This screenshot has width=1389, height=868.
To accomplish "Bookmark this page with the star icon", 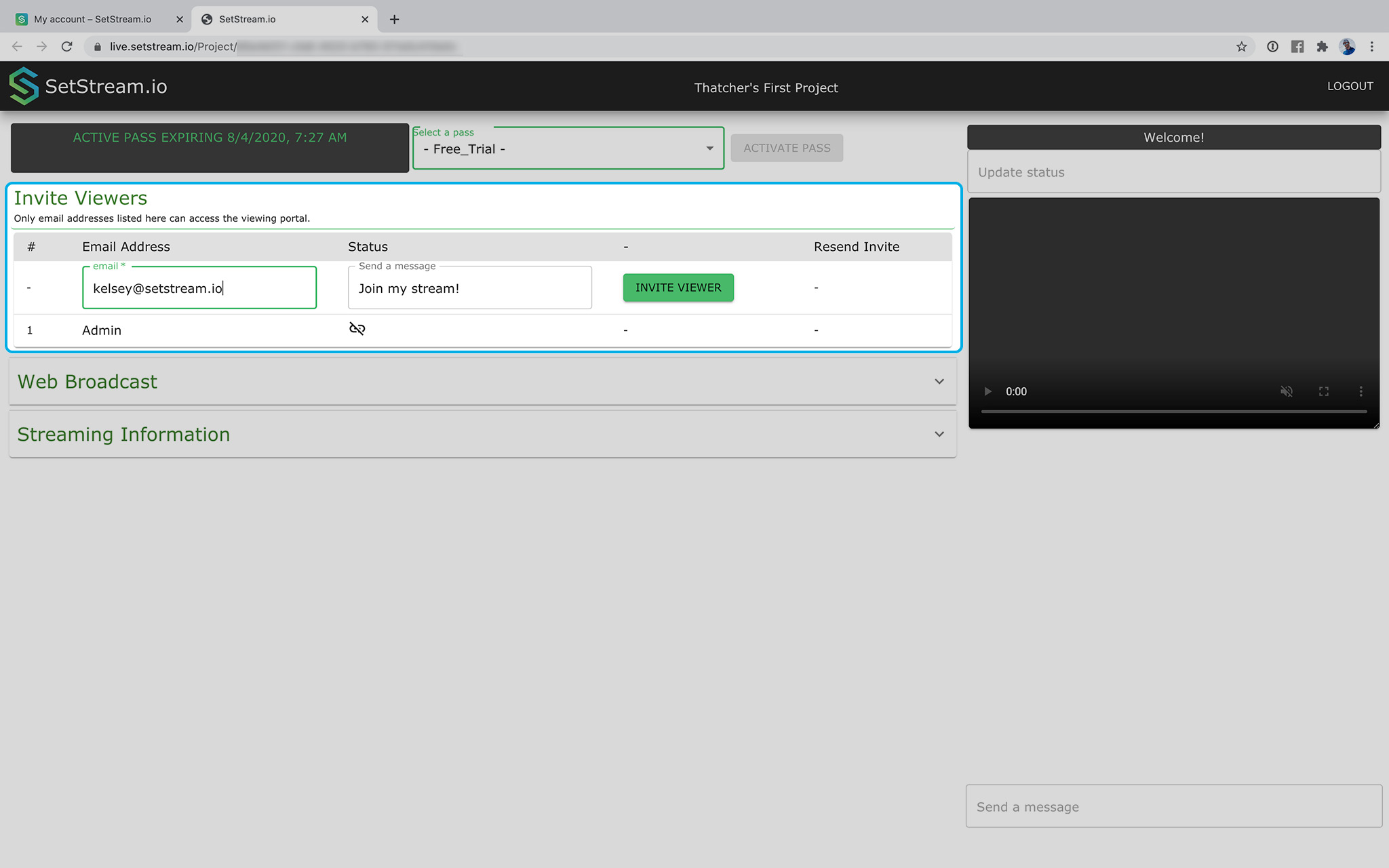I will [1241, 46].
